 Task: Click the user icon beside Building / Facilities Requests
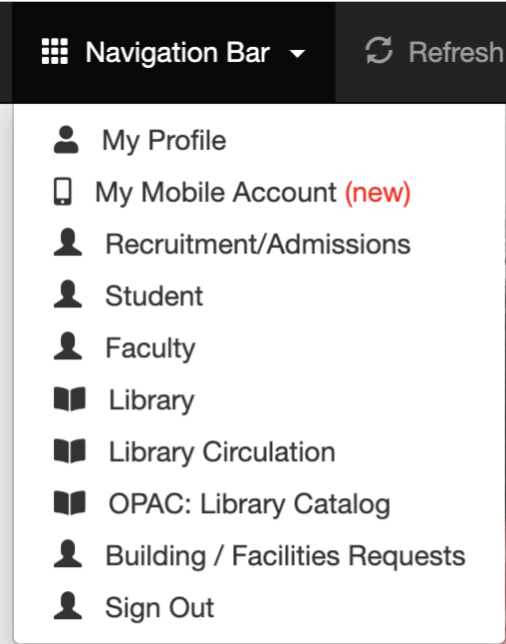(68, 554)
